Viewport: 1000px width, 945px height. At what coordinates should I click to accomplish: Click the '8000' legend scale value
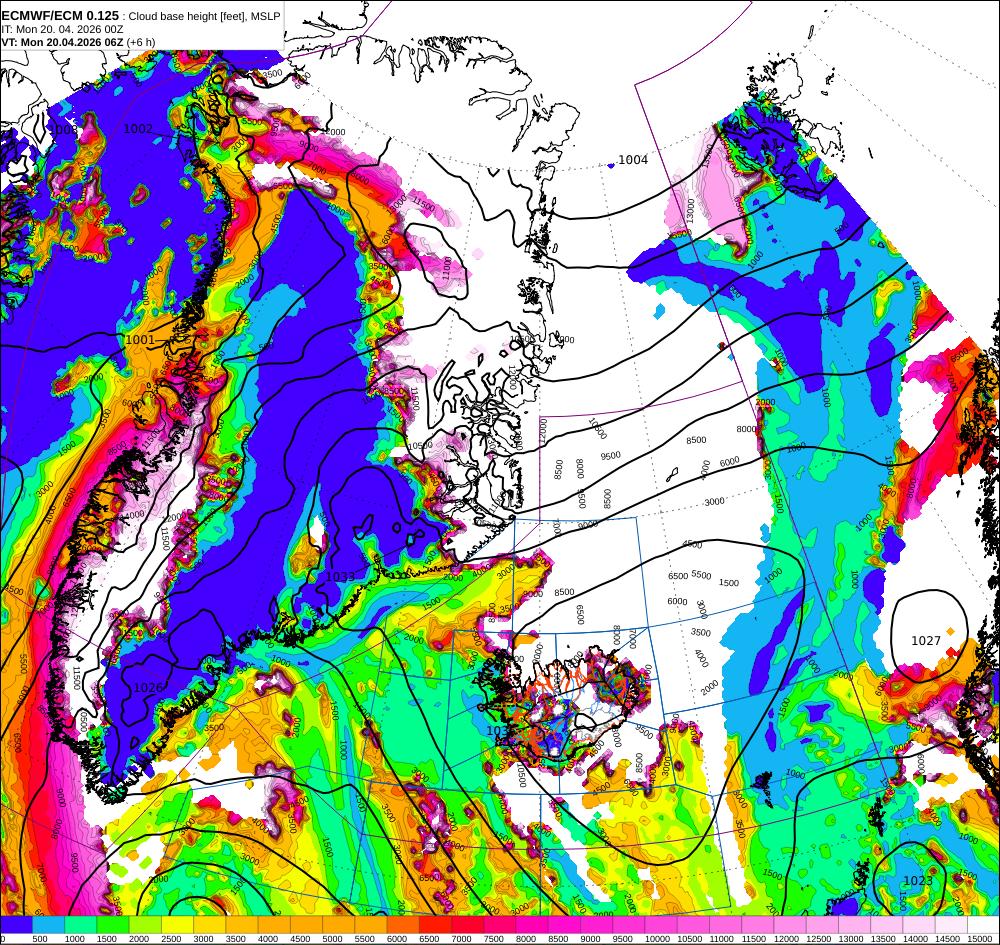pyautogui.click(x=526, y=939)
